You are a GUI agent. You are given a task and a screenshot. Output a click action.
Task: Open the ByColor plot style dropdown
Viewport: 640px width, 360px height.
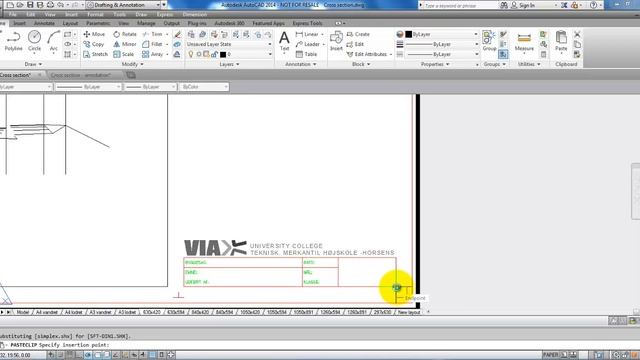coord(204,87)
